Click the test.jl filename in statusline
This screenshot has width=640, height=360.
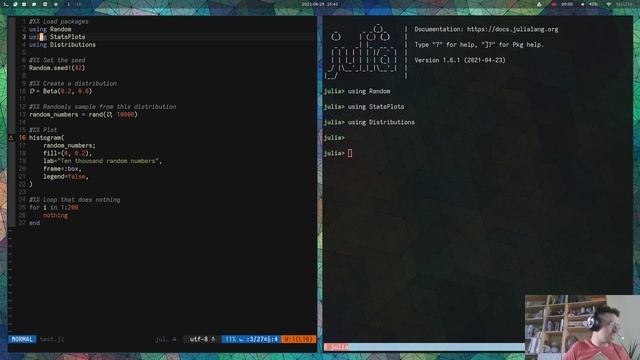pyautogui.click(x=52, y=339)
